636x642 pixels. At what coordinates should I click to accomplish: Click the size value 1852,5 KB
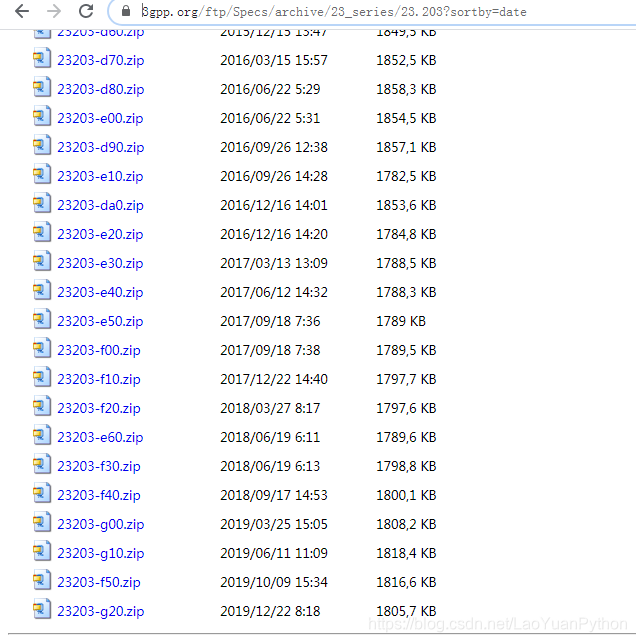click(406, 60)
